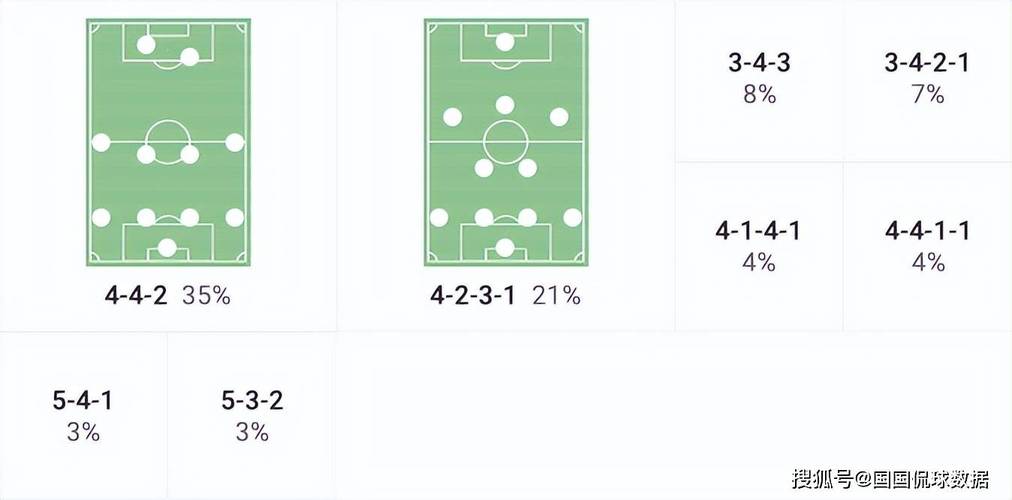Click the right winger dot in 4-4-2 midfield
The width and height of the screenshot is (1012, 500).
(235, 143)
